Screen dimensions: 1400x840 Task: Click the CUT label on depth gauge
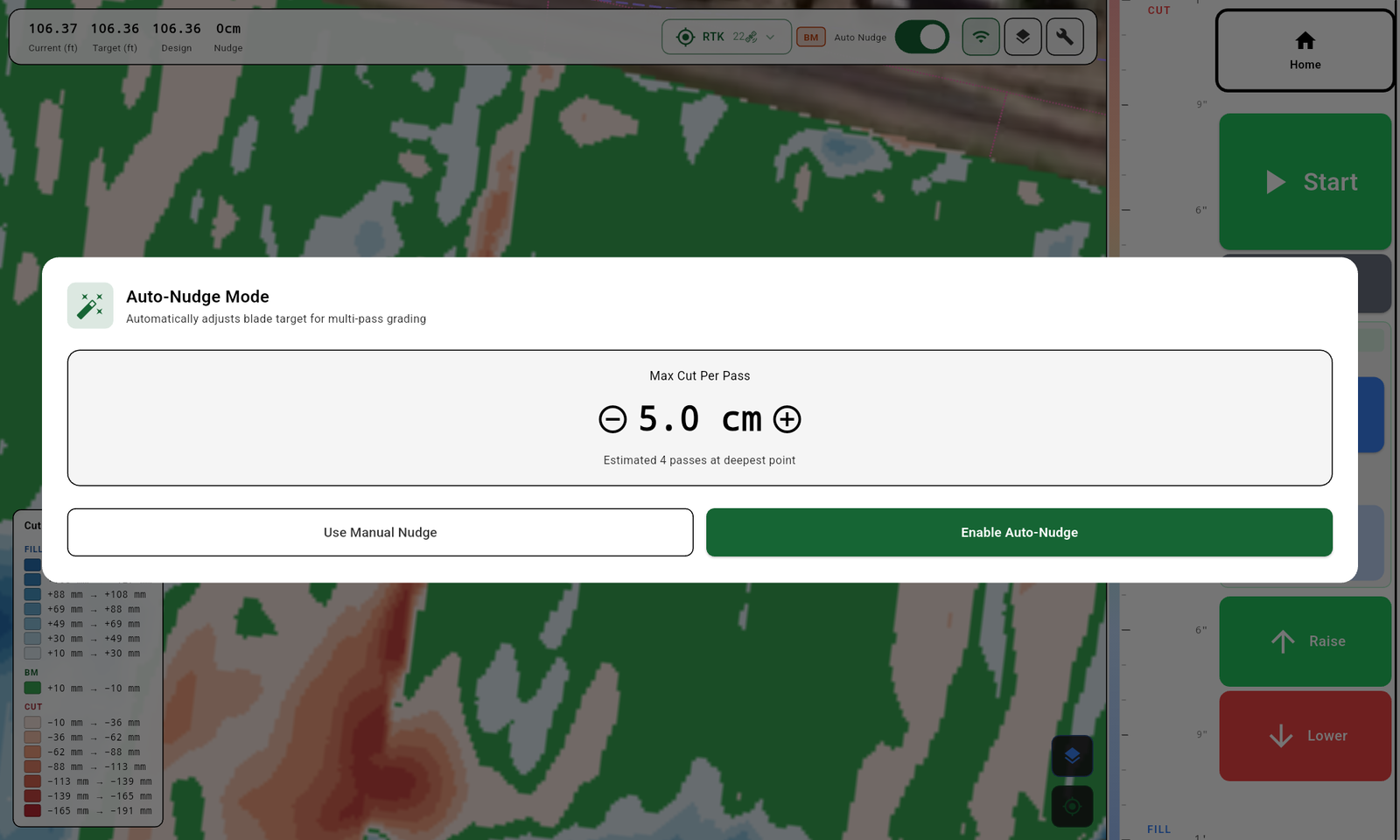click(x=1158, y=10)
